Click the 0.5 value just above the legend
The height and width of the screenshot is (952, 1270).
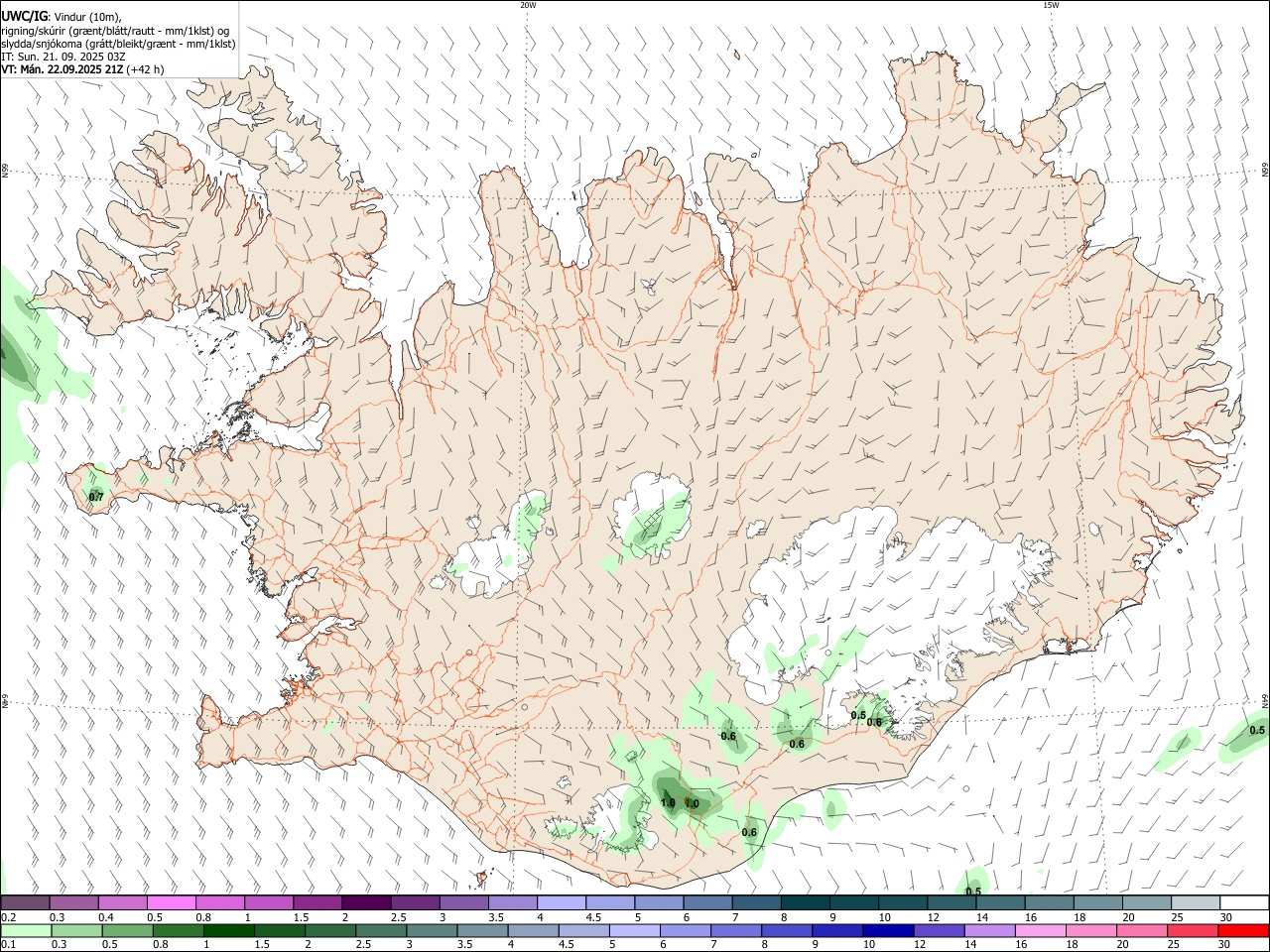(973, 892)
